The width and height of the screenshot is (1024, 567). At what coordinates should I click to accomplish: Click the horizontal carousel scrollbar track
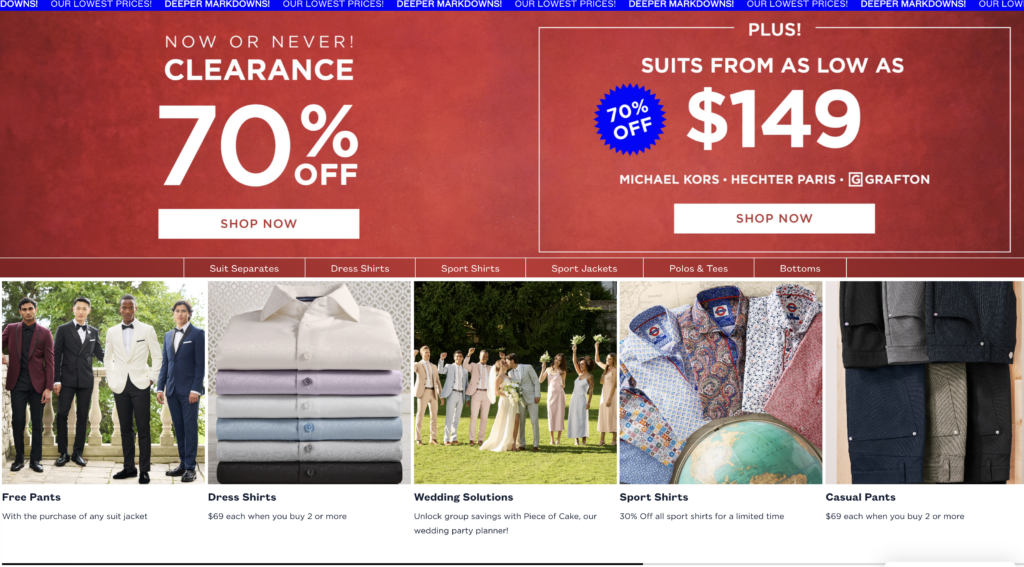pos(512,564)
